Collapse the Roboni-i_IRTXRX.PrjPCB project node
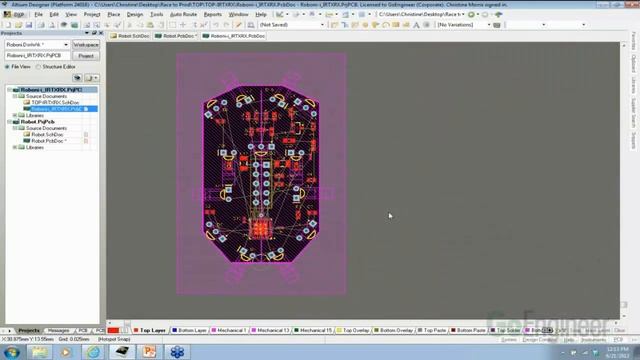The image size is (640, 360). coord(9,90)
